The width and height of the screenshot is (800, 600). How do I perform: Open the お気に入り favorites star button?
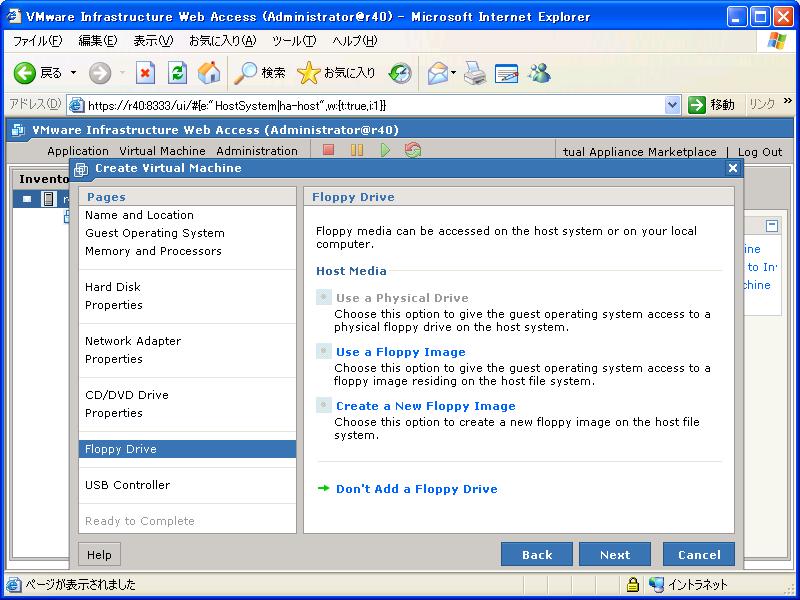[336, 73]
